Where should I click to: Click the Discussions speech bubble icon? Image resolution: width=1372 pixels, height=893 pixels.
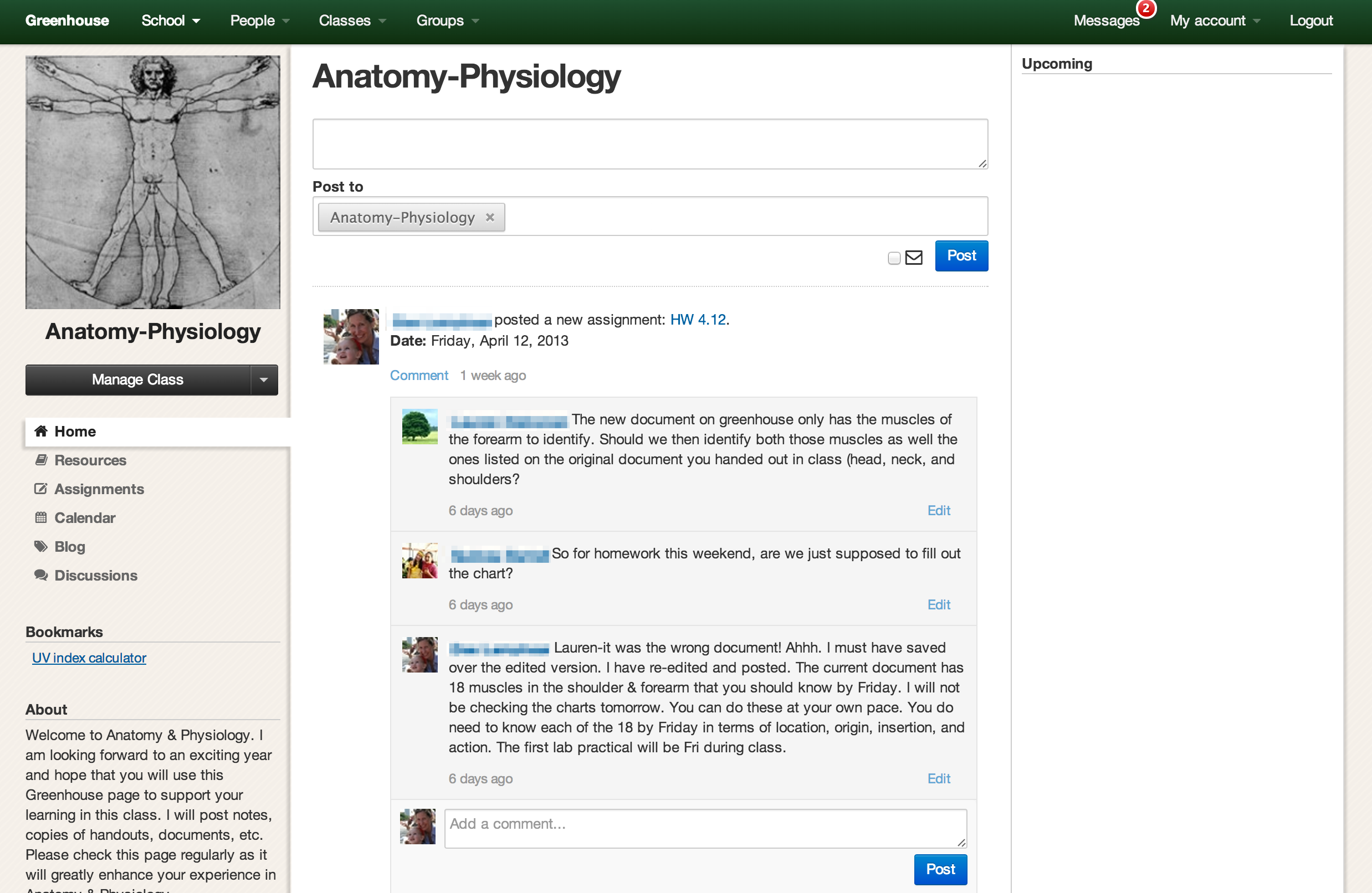click(x=40, y=576)
